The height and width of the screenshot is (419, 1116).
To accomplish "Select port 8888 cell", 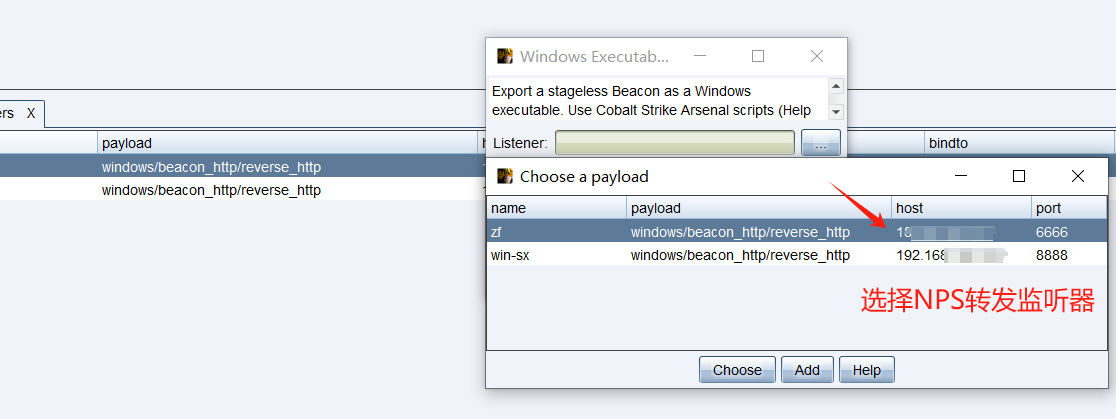I will point(1067,255).
